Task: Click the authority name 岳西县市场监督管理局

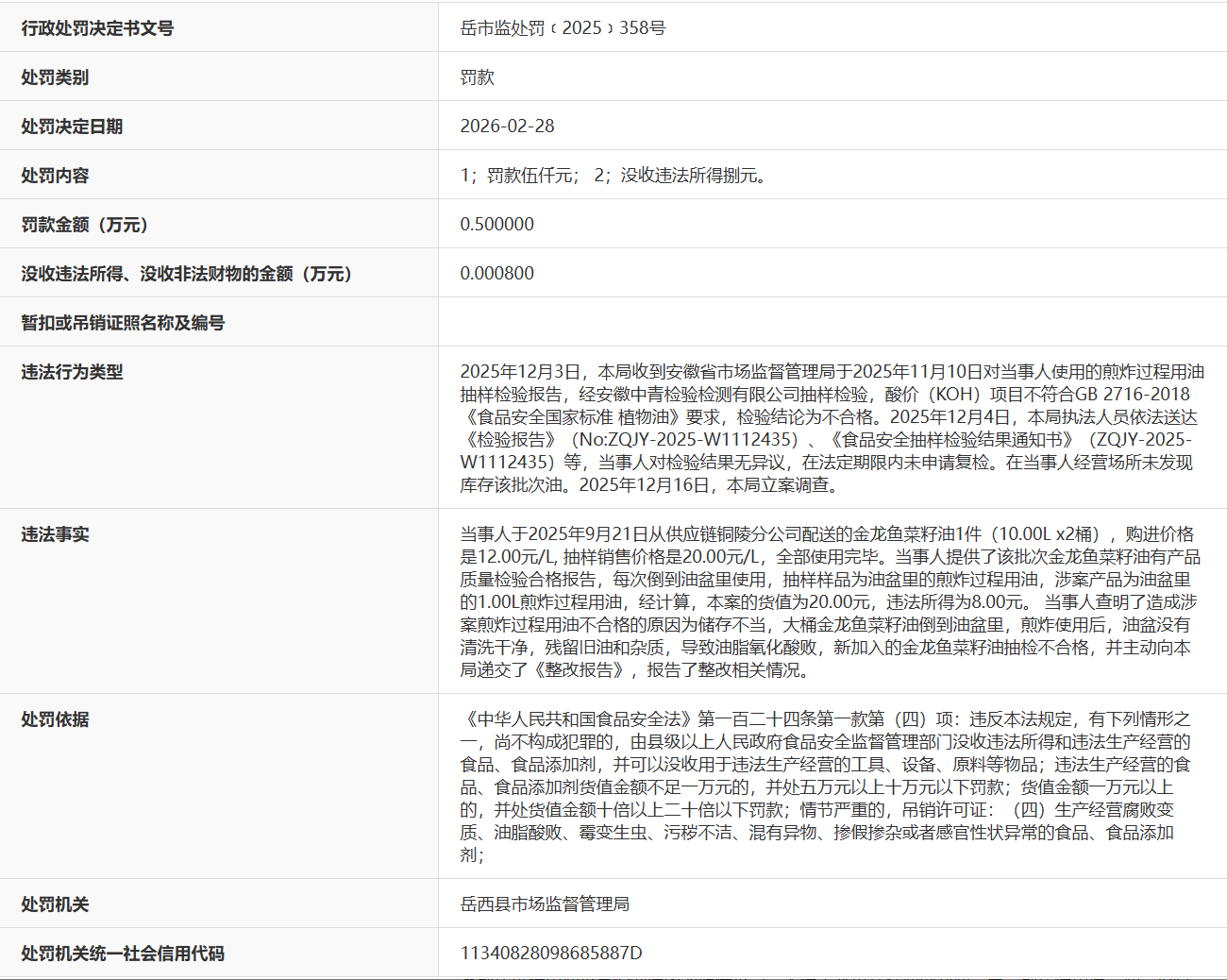Action: click(x=545, y=904)
